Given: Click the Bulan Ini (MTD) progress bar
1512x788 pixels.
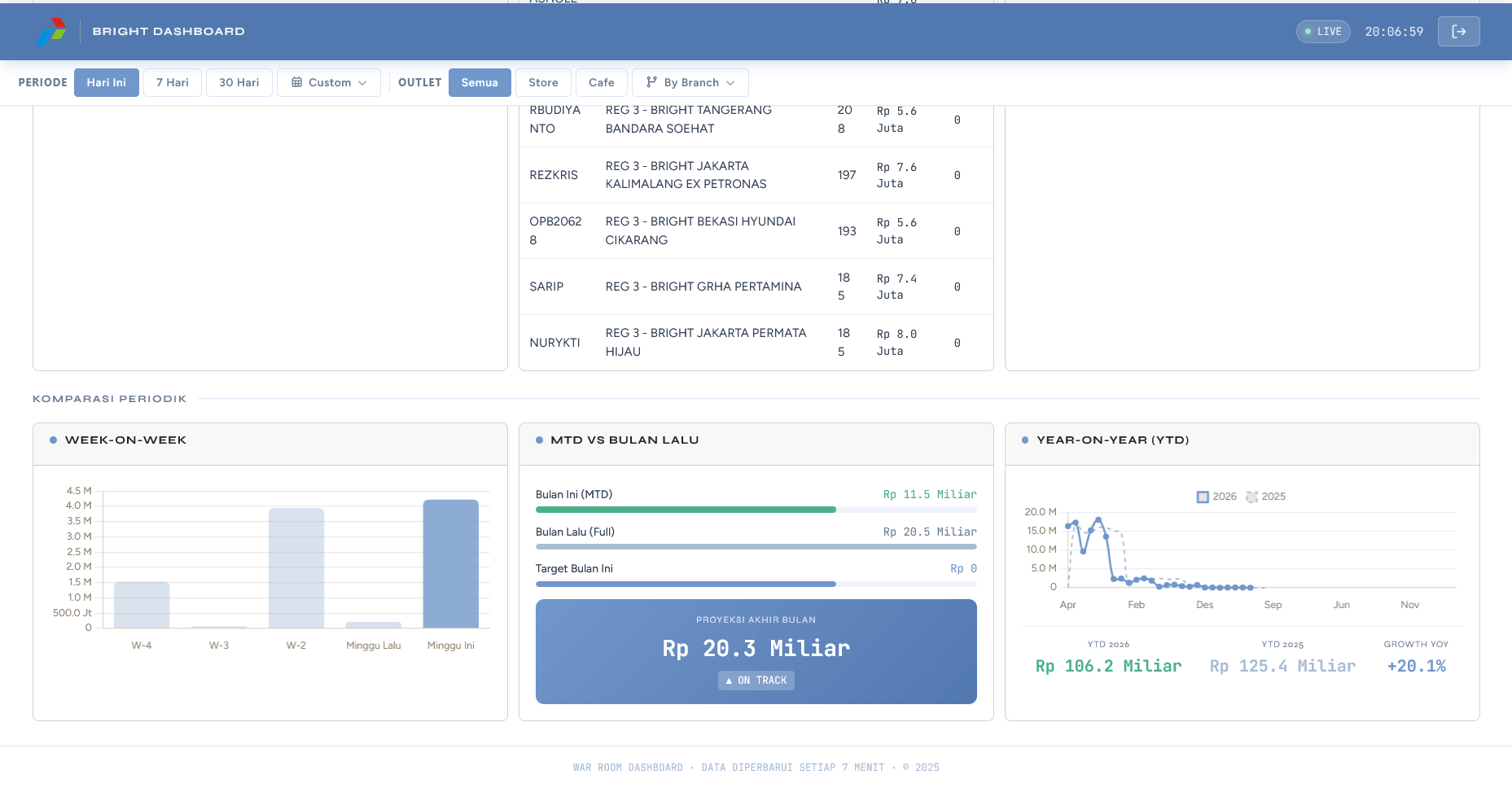Looking at the screenshot, I should point(756,510).
